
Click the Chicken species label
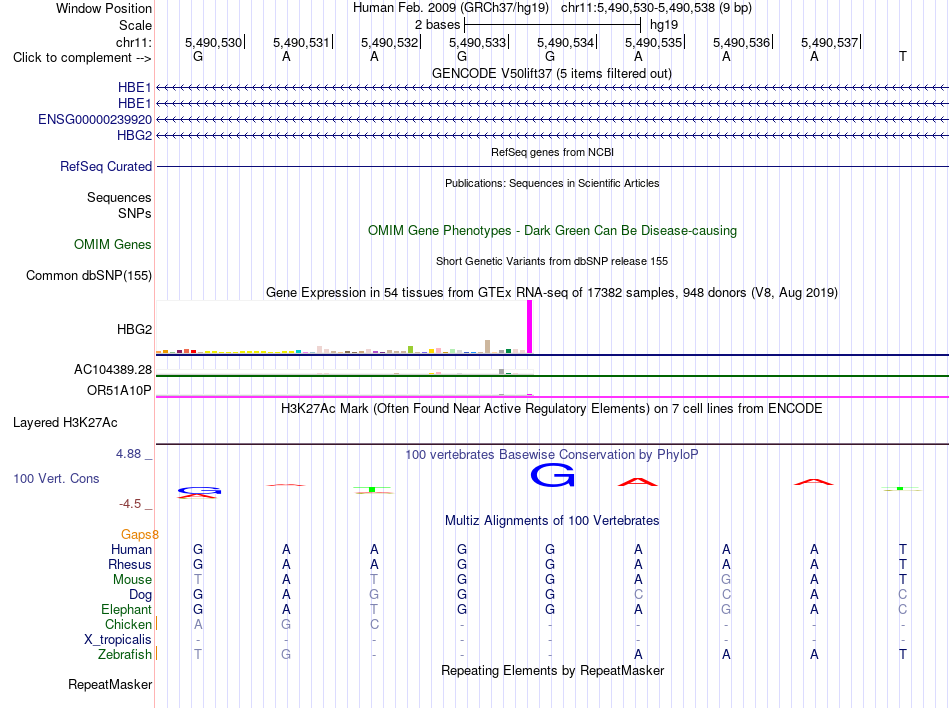click(x=128, y=624)
